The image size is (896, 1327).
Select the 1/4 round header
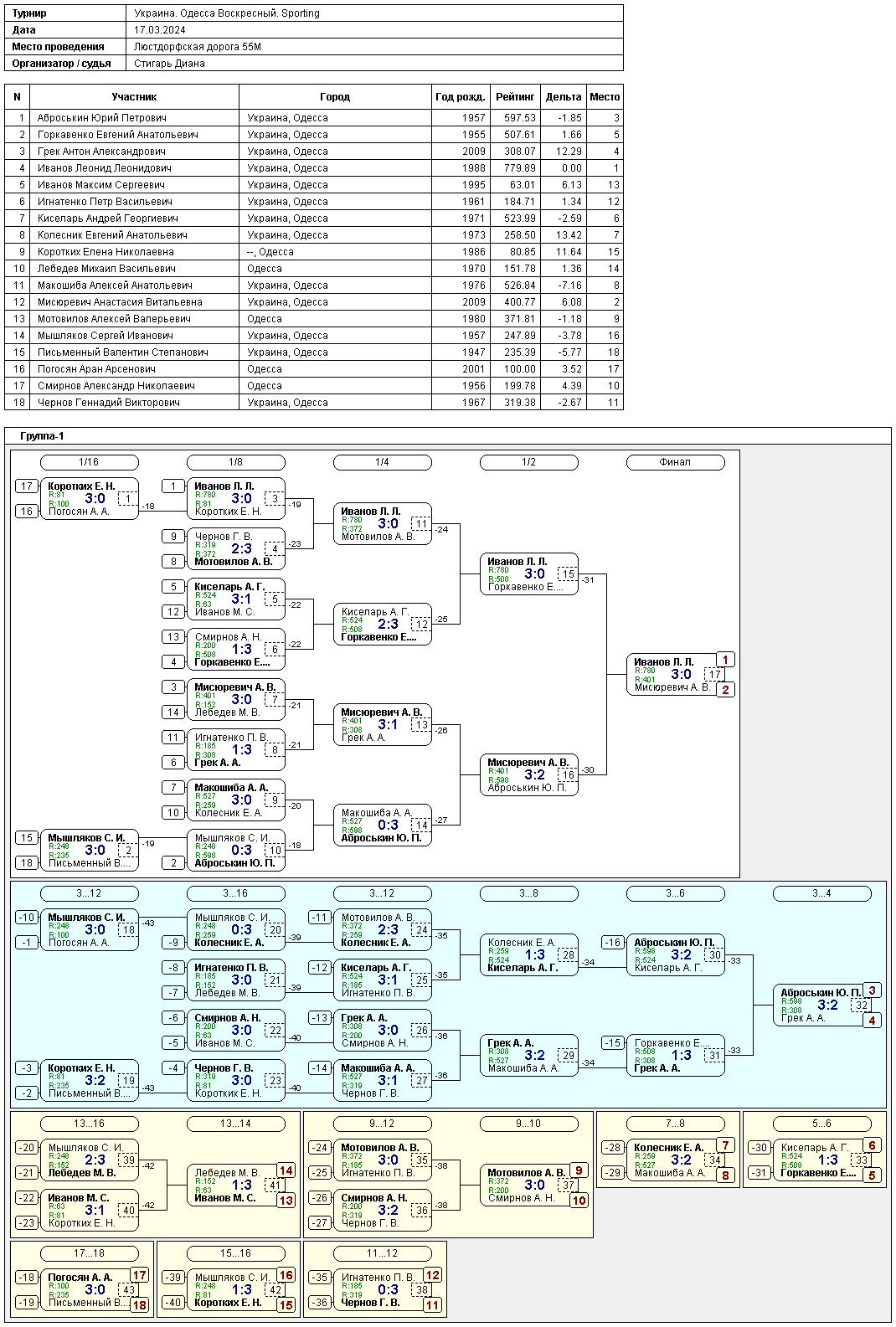point(382,462)
